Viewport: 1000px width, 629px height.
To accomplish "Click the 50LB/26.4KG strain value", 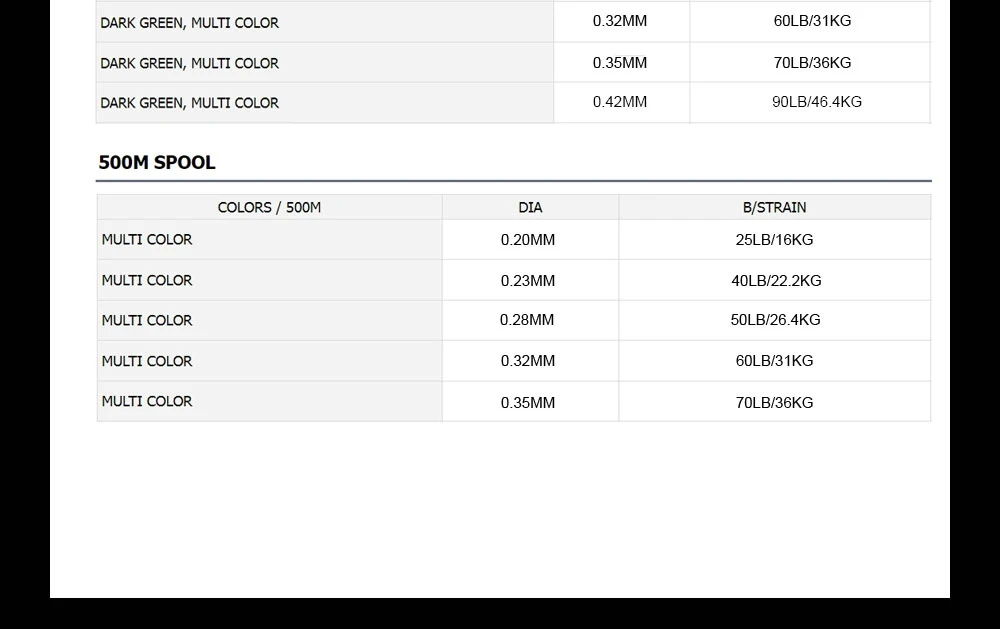I will (775, 320).
